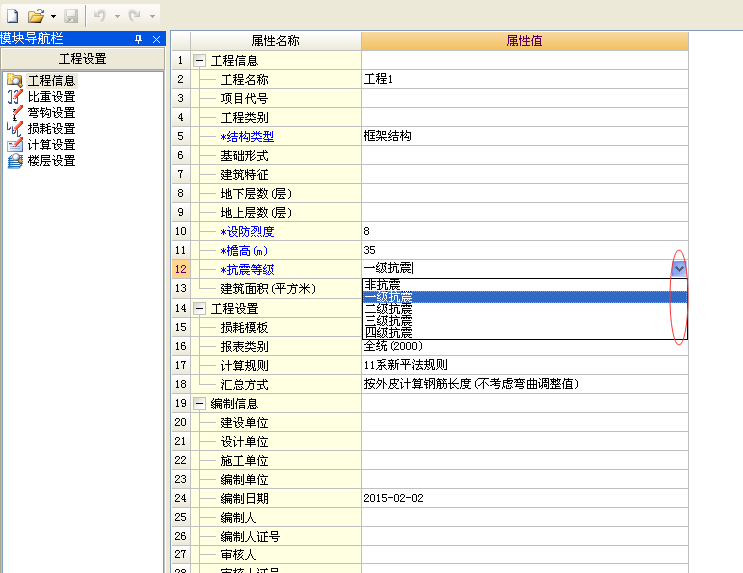Open 计算设置 in the navigation list

(x=51, y=145)
